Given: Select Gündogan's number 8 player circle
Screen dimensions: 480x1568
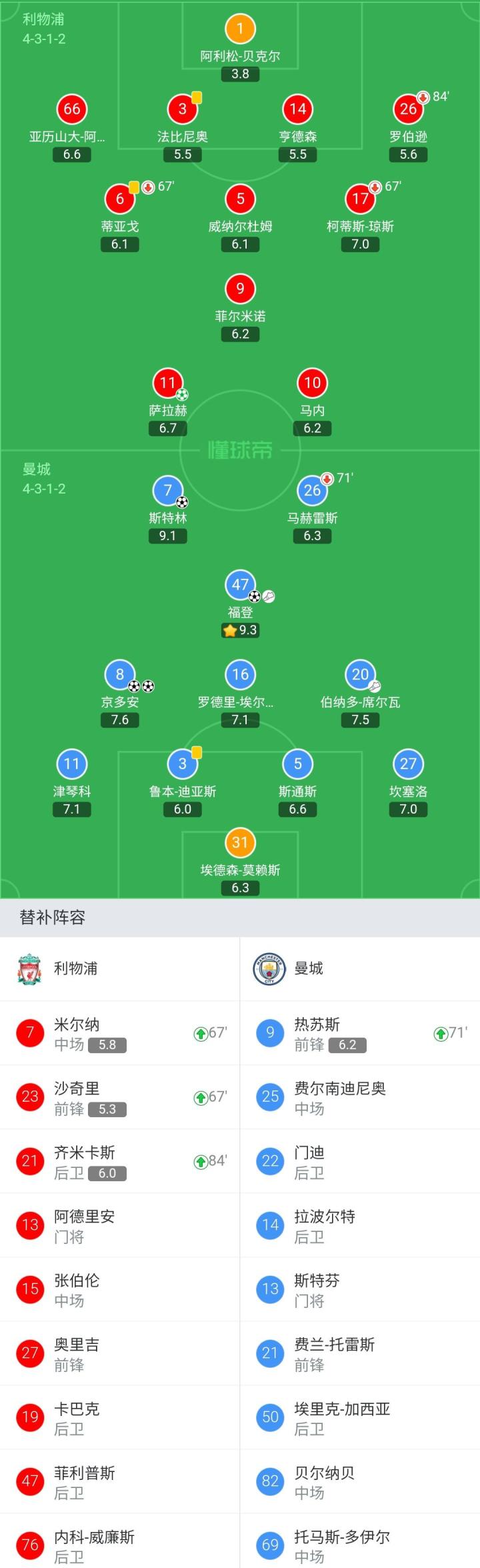Looking at the screenshot, I should pos(120,674).
